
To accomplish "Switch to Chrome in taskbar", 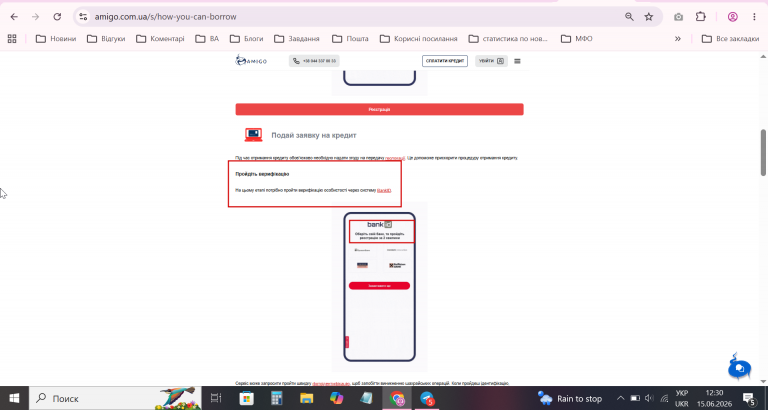I will 397,398.
